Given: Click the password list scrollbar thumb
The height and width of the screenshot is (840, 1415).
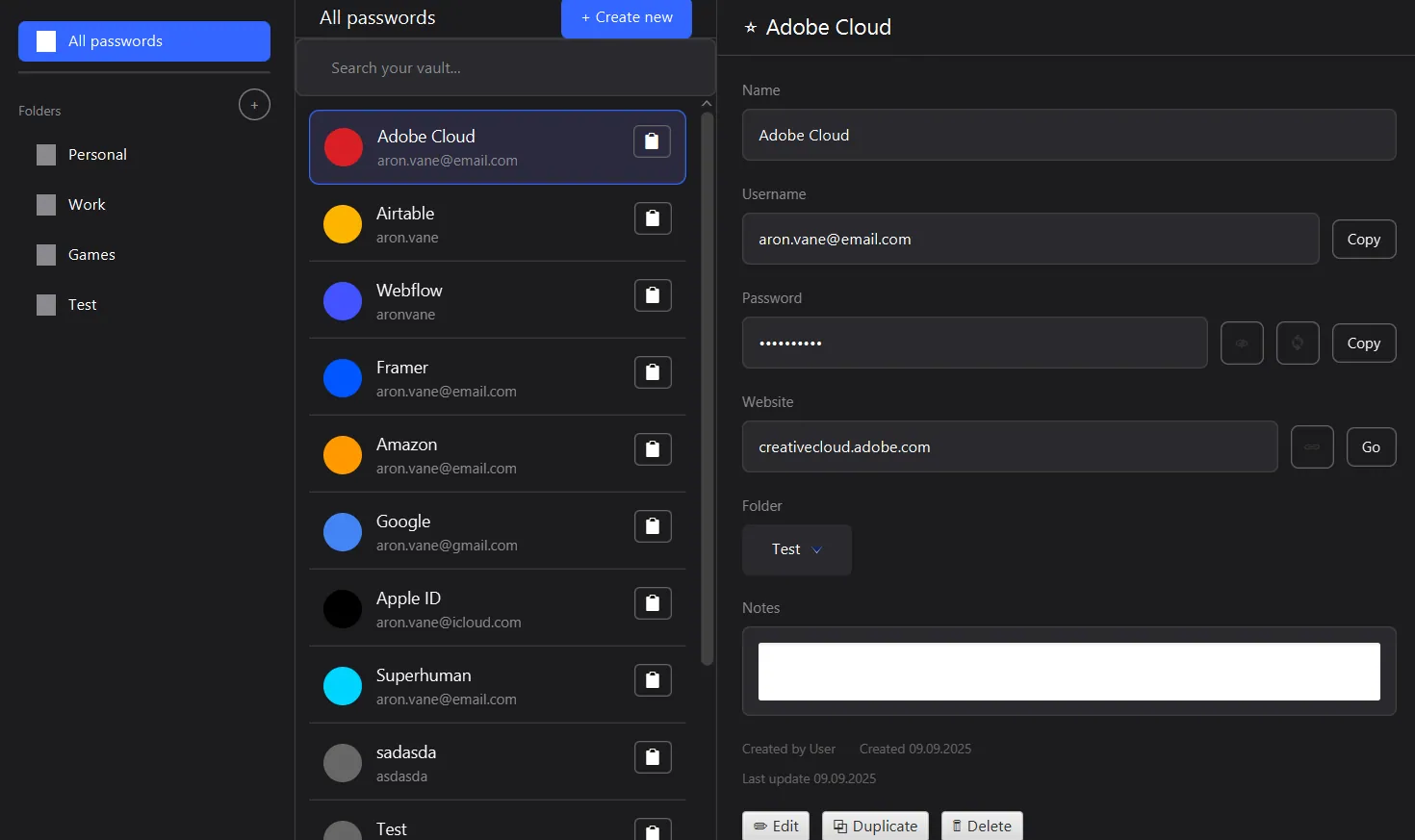Looking at the screenshot, I should 707,390.
